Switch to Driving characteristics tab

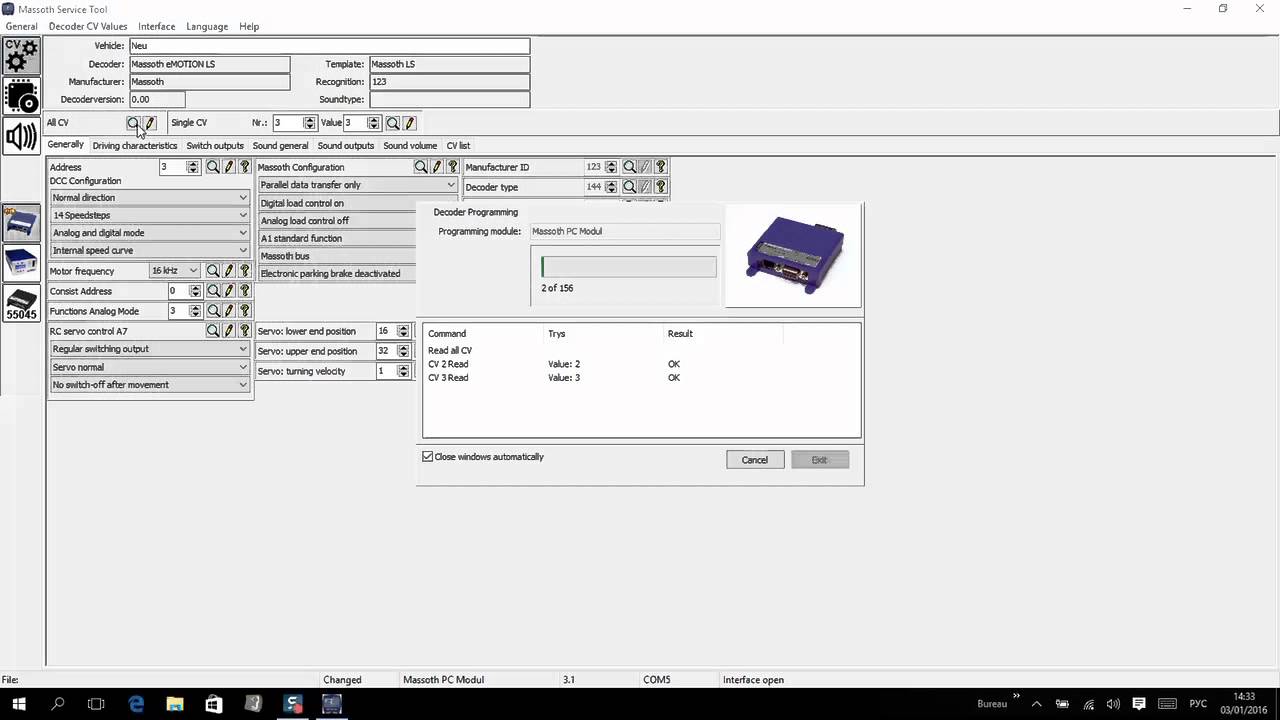point(135,146)
